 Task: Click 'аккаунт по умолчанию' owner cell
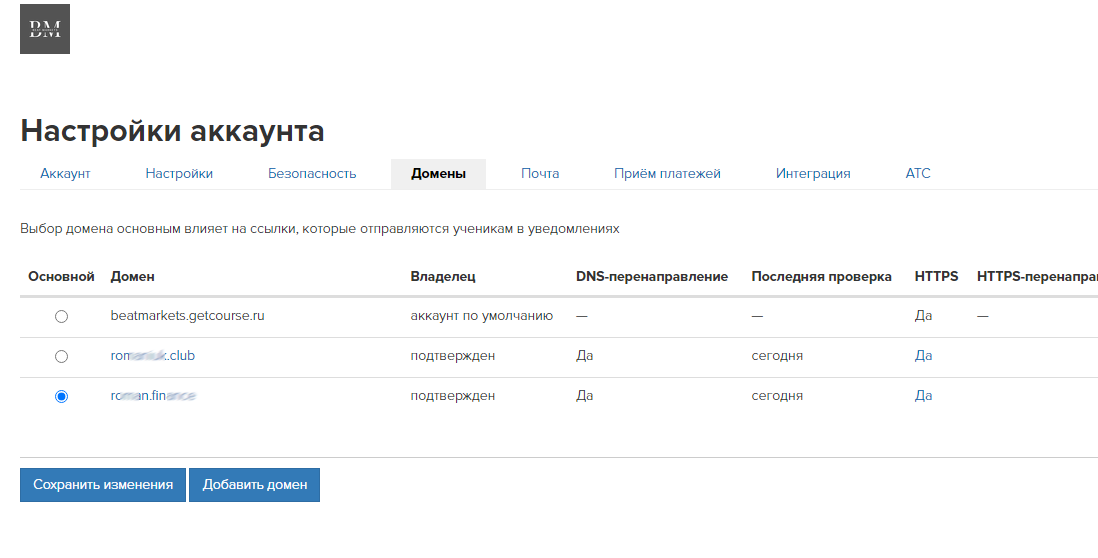click(x=482, y=316)
